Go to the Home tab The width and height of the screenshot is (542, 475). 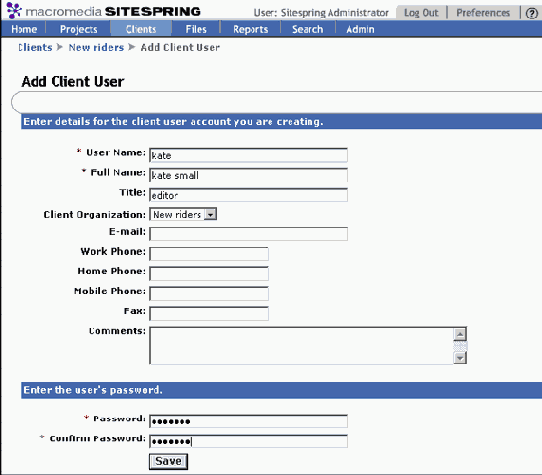[x=24, y=29]
